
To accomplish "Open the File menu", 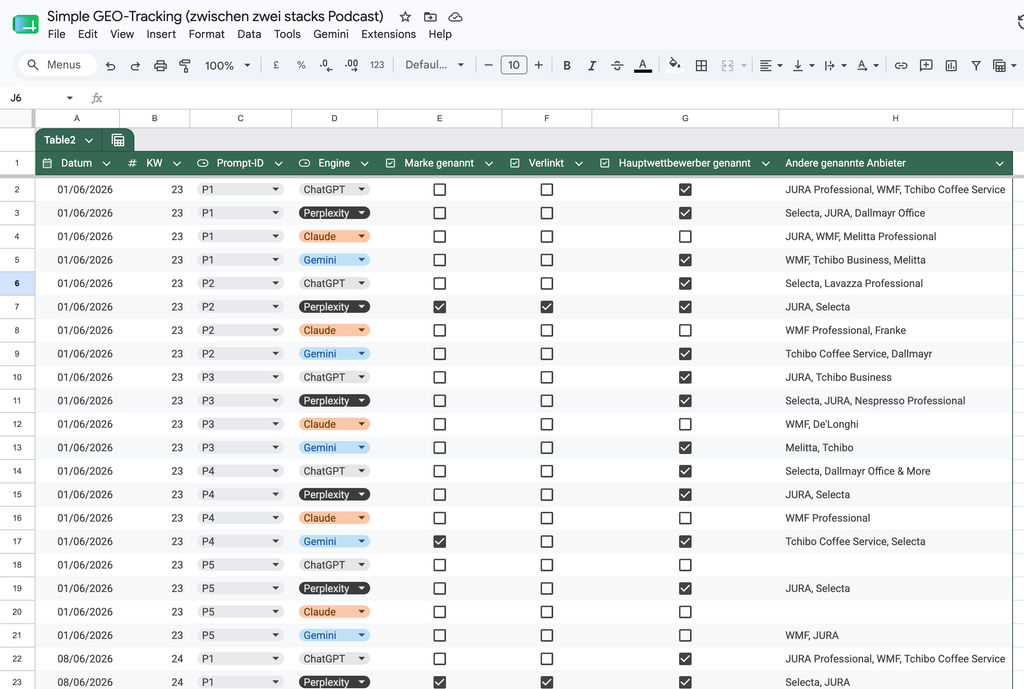I will coord(57,34).
